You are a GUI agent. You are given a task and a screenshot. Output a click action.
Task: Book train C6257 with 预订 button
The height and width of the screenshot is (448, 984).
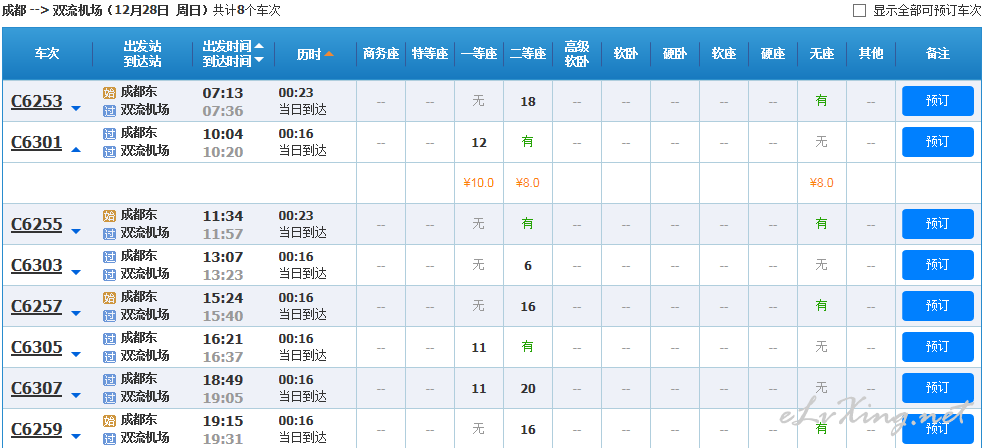tap(938, 306)
